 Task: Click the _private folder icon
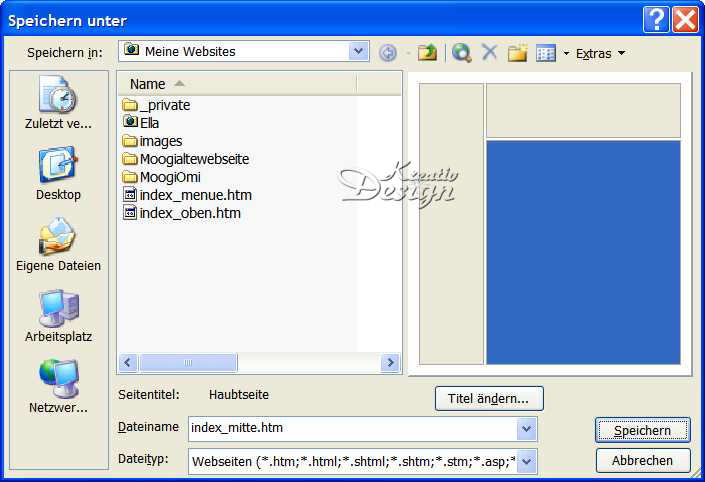point(129,106)
